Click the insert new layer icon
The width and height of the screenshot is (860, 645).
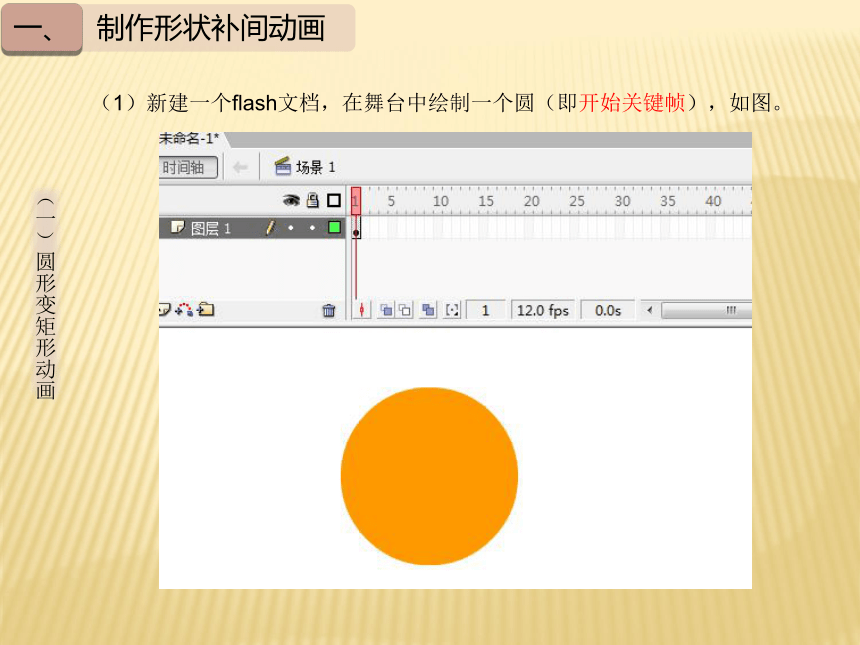165,310
